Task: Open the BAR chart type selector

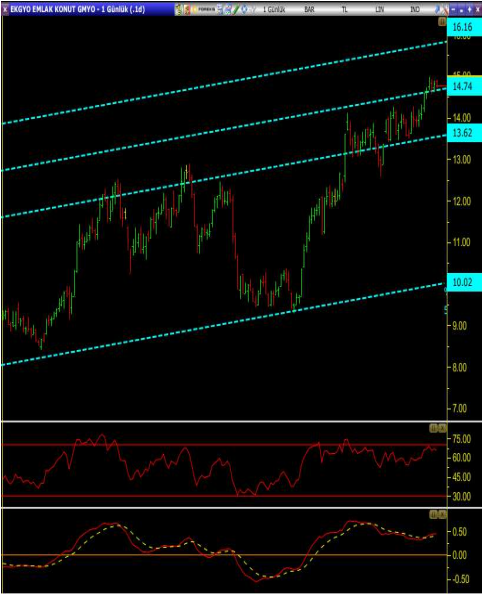Action: pyautogui.click(x=309, y=9)
